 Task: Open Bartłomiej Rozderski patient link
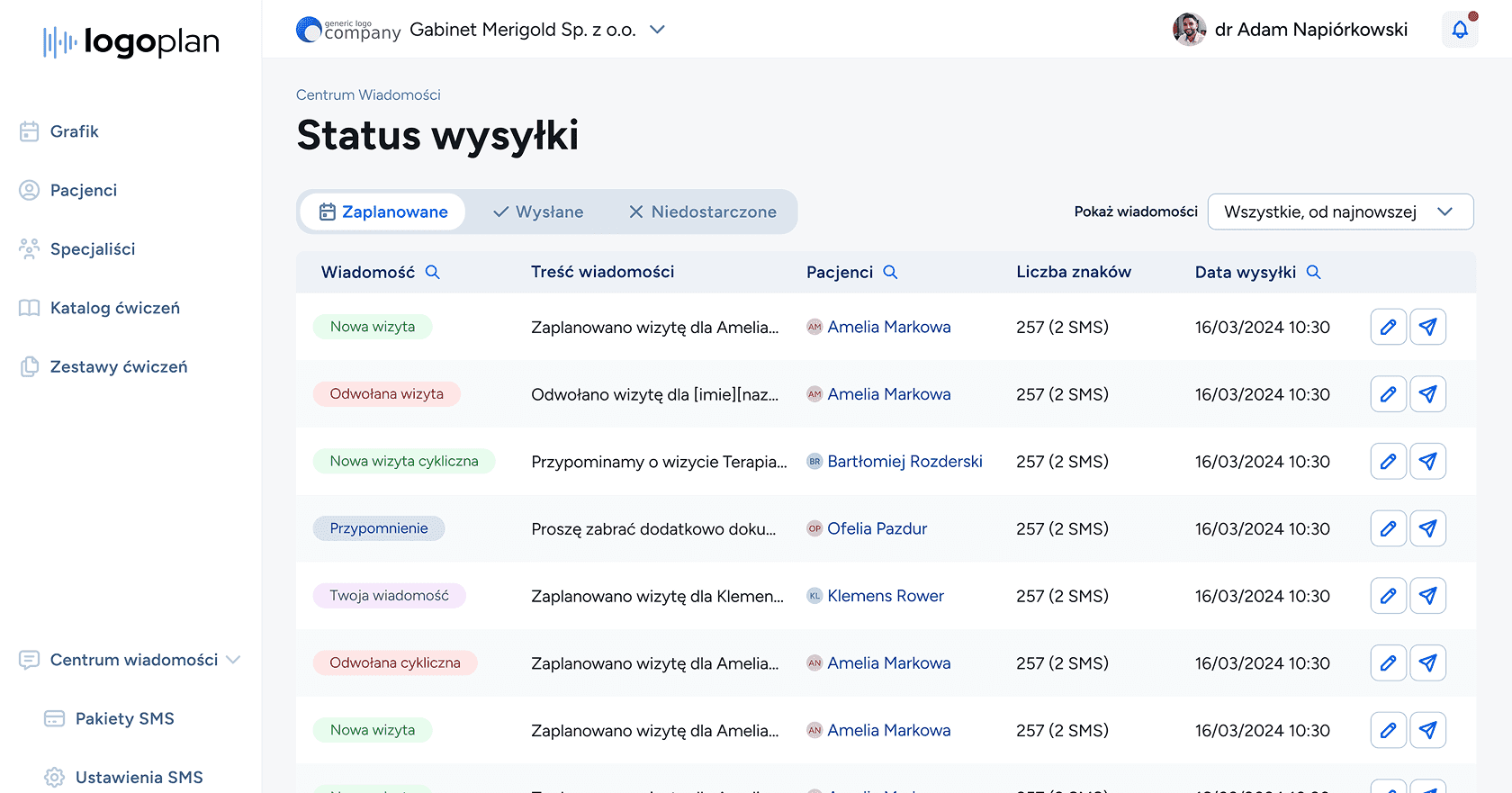[x=904, y=462]
